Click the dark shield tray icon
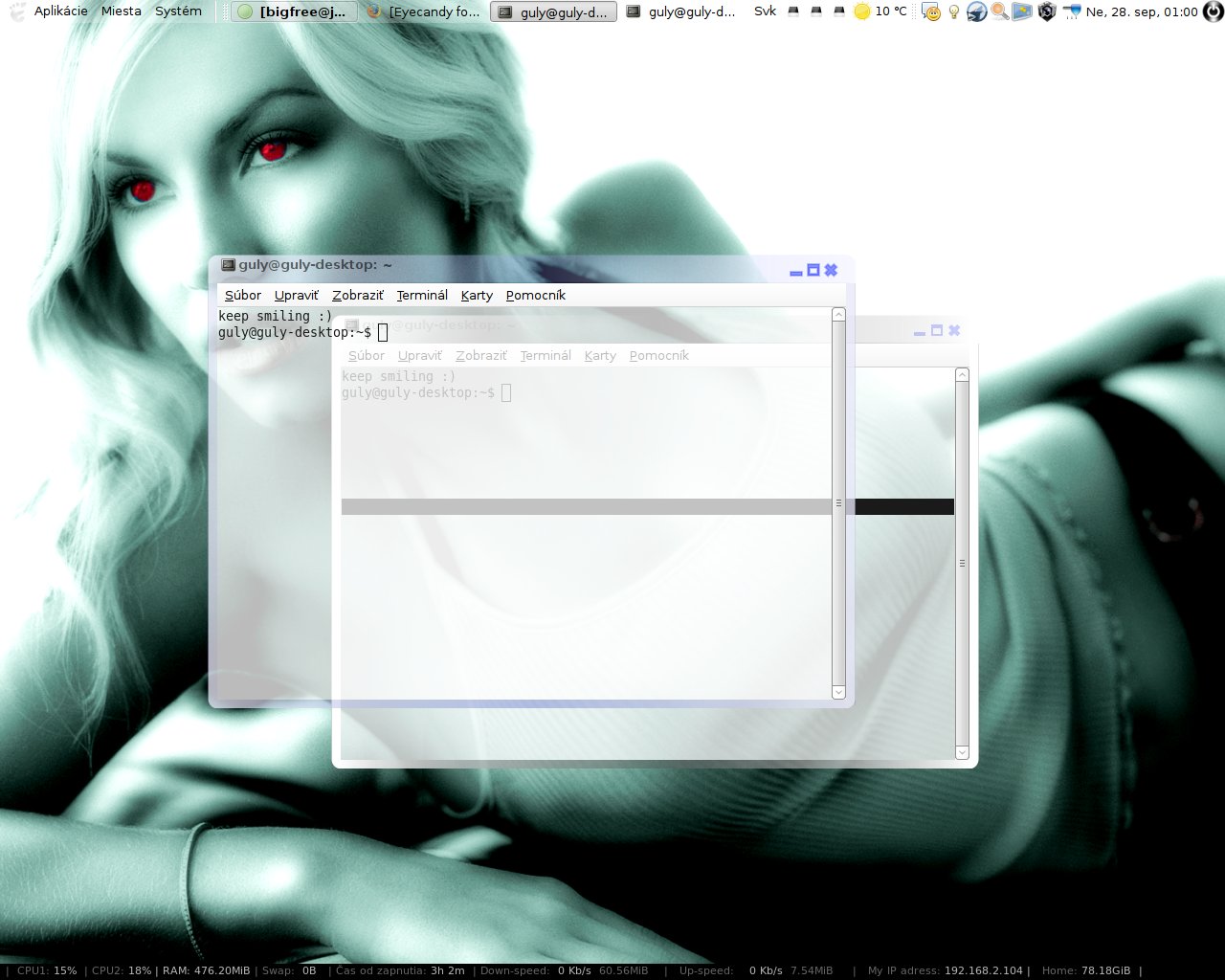Image resolution: width=1225 pixels, height=980 pixels. click(x=1047, y=11)
